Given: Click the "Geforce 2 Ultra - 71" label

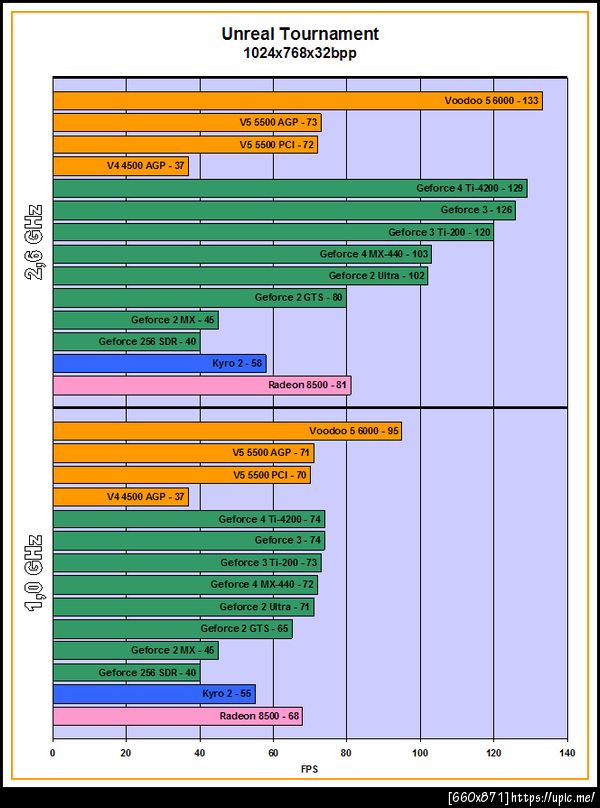Looking at the screenshot, I should tap(265, 607).
